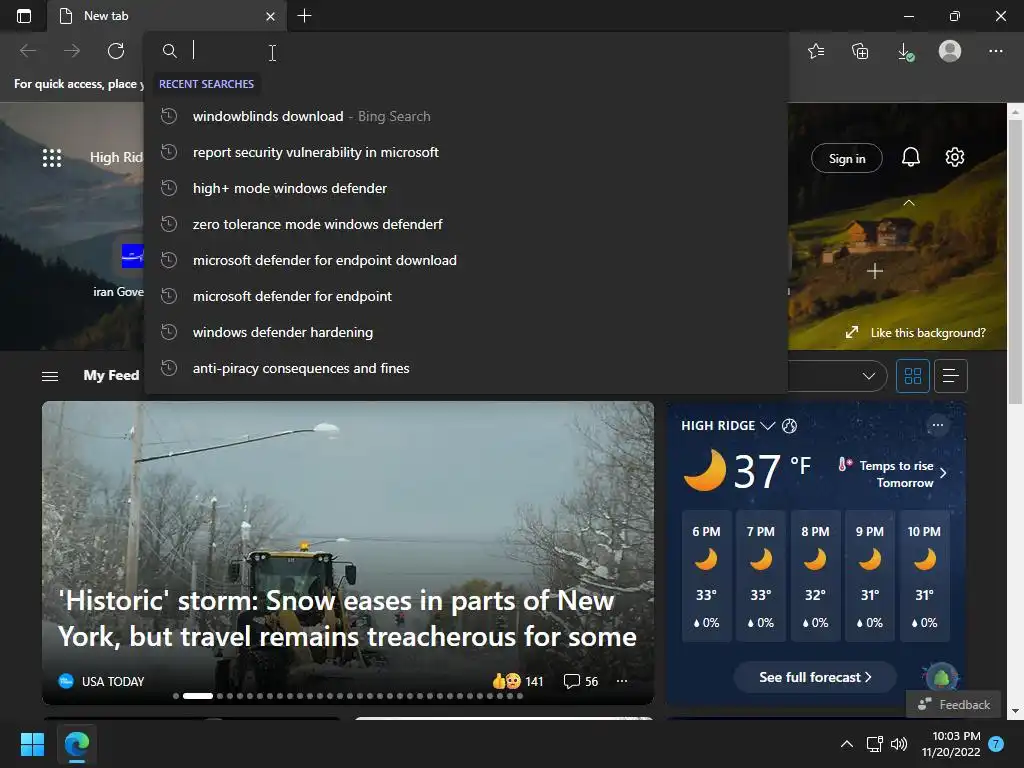Select 'microsoft defender for endpoint download' suggestion
1024x768 pixels.
pyautogui.click(x=466, y=260)
